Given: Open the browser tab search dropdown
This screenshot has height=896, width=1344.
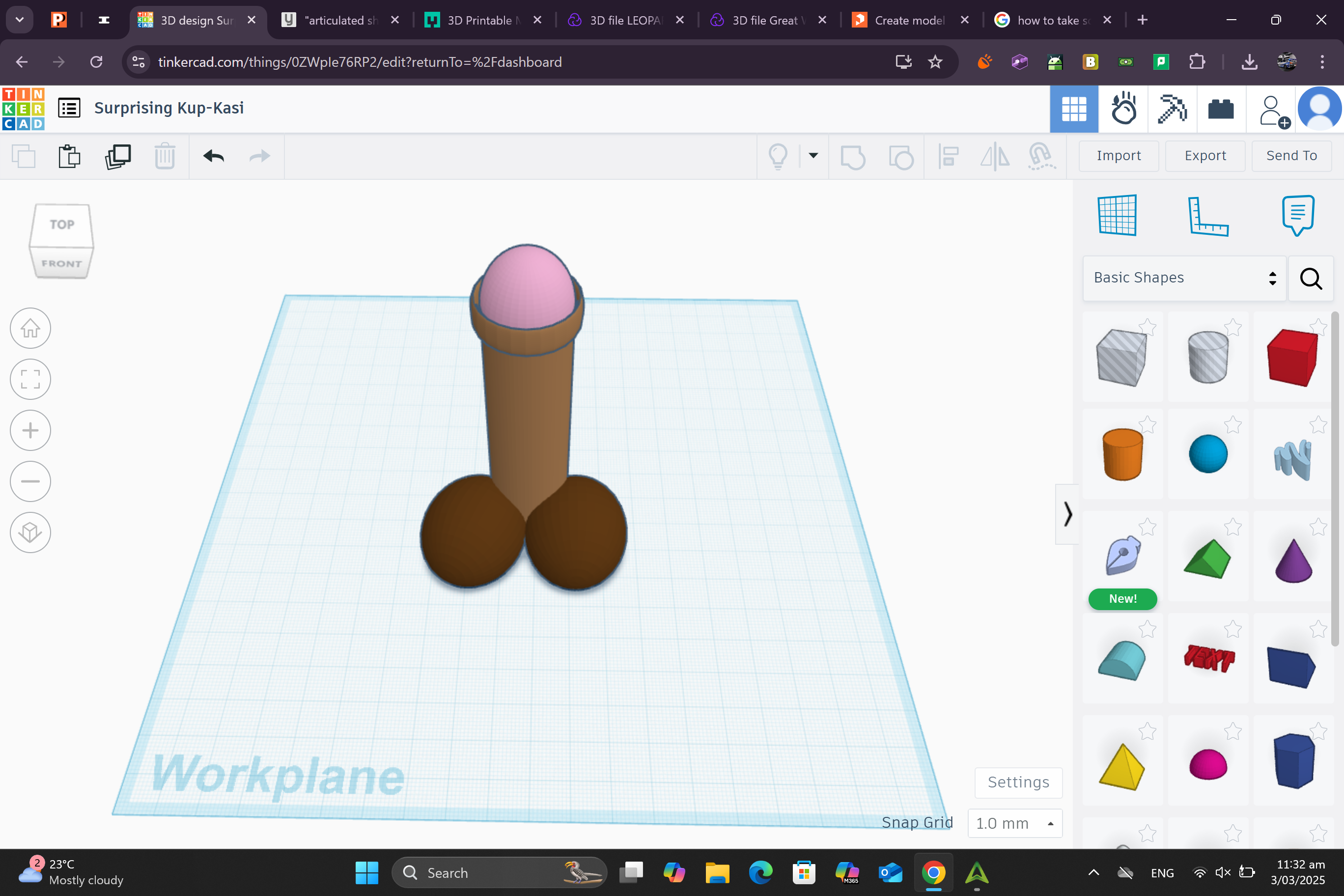Looking at the screenshot, I should [x=20, y=20].
